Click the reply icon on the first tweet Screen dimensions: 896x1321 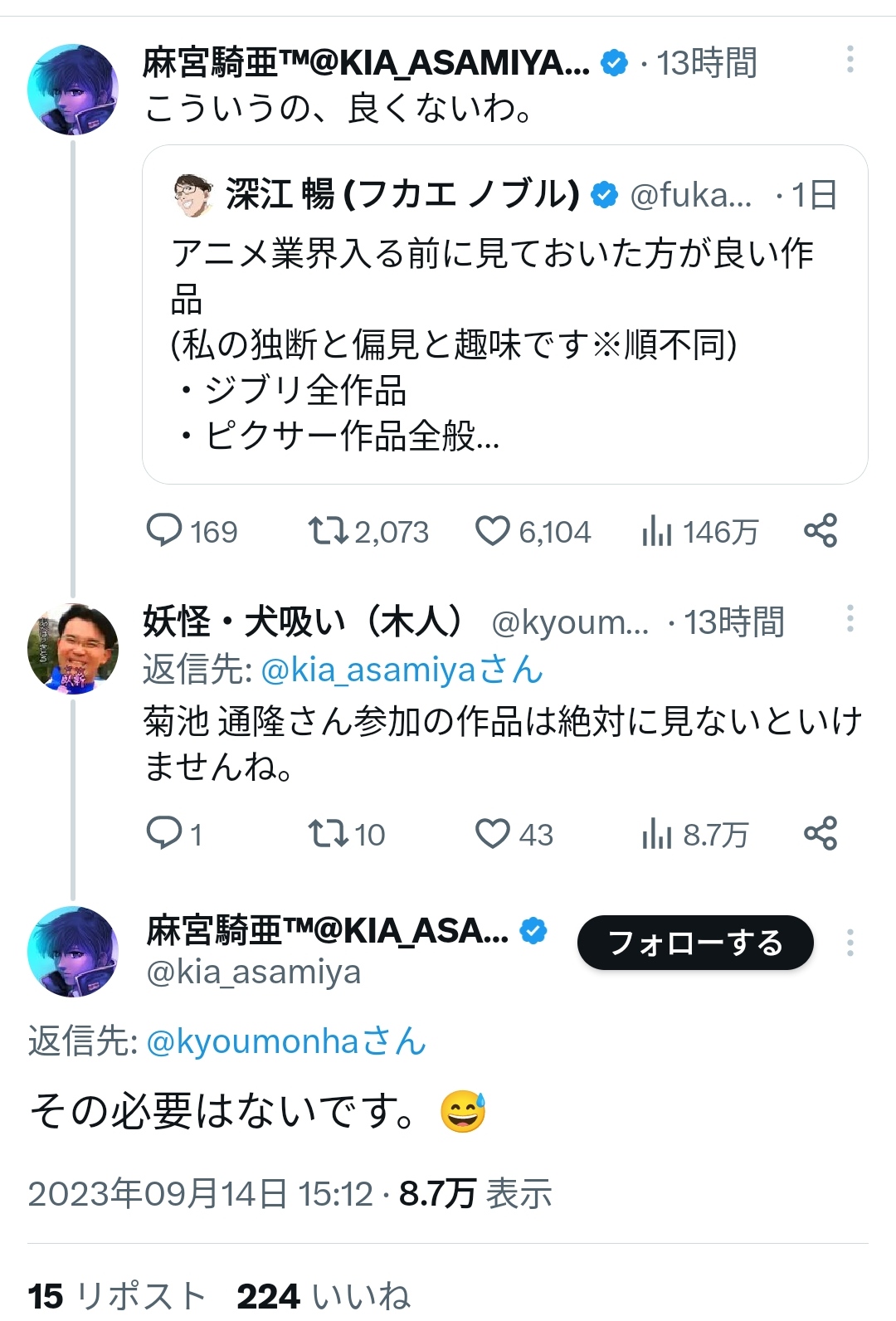(164, 530)
